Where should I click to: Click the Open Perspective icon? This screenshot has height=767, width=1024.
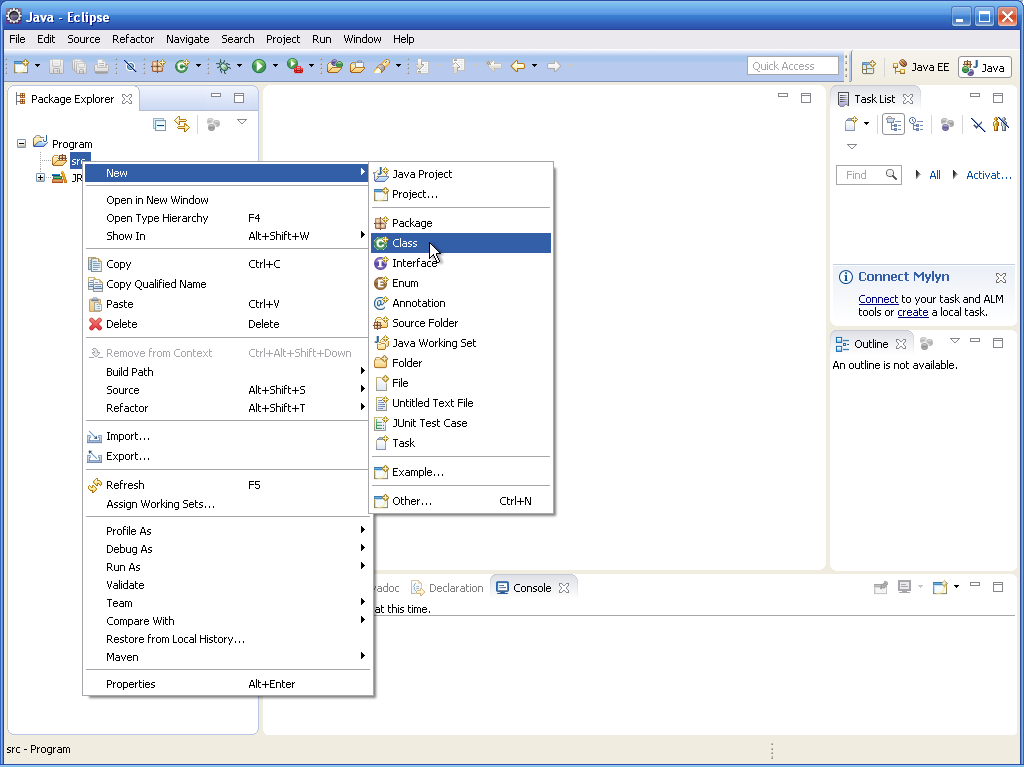868,67
